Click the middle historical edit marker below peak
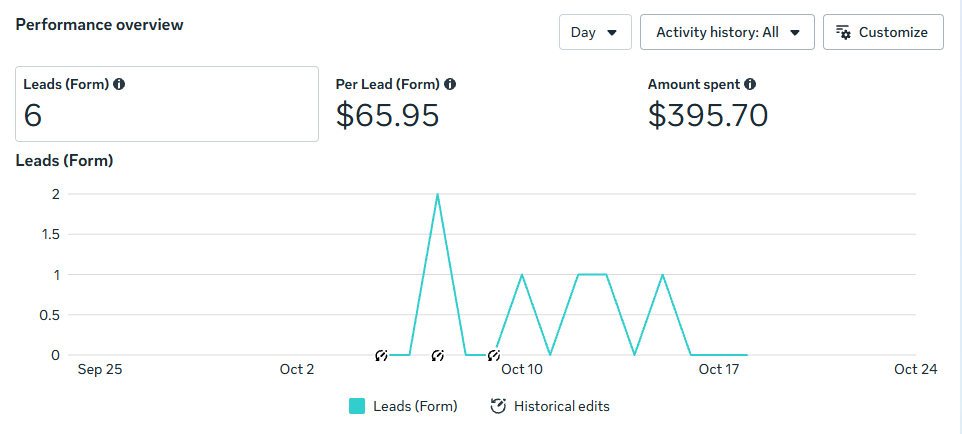Image resolution: width=962 pixels, height=434 pixels. [437, 355]
